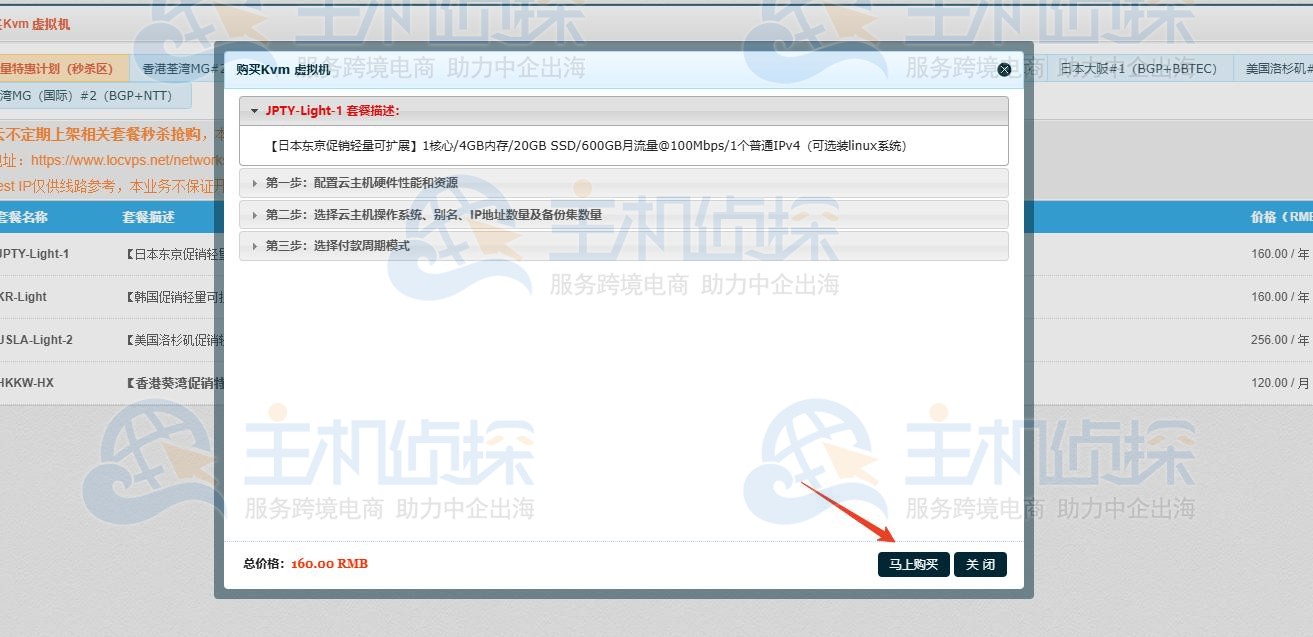This screenshot has width=1313, height=637.
Task: Expand step two: select operating system
Action: pyautogui.click(x=623, y=214)
